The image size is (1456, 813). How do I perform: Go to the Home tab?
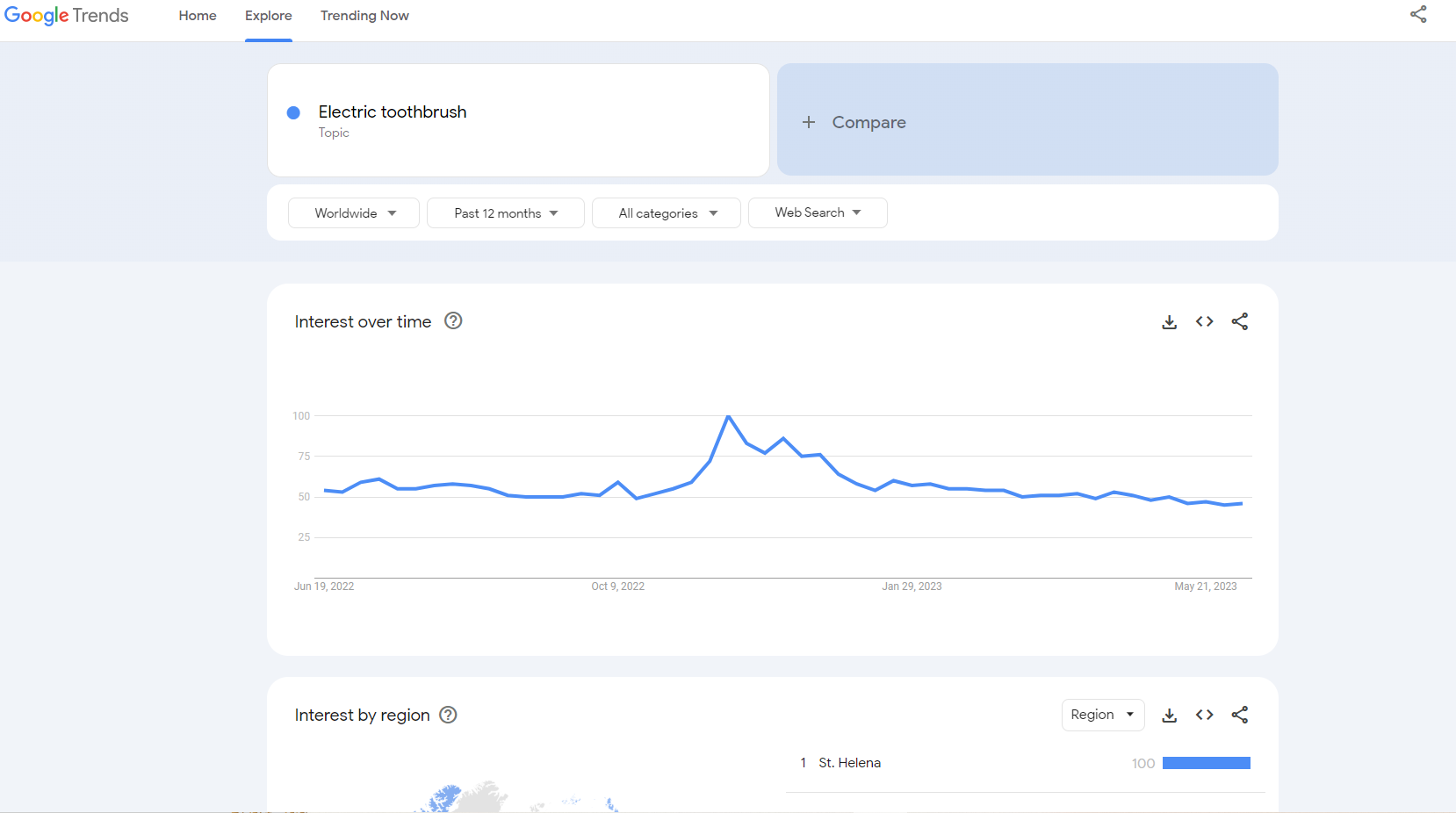[x=198, y=16]
